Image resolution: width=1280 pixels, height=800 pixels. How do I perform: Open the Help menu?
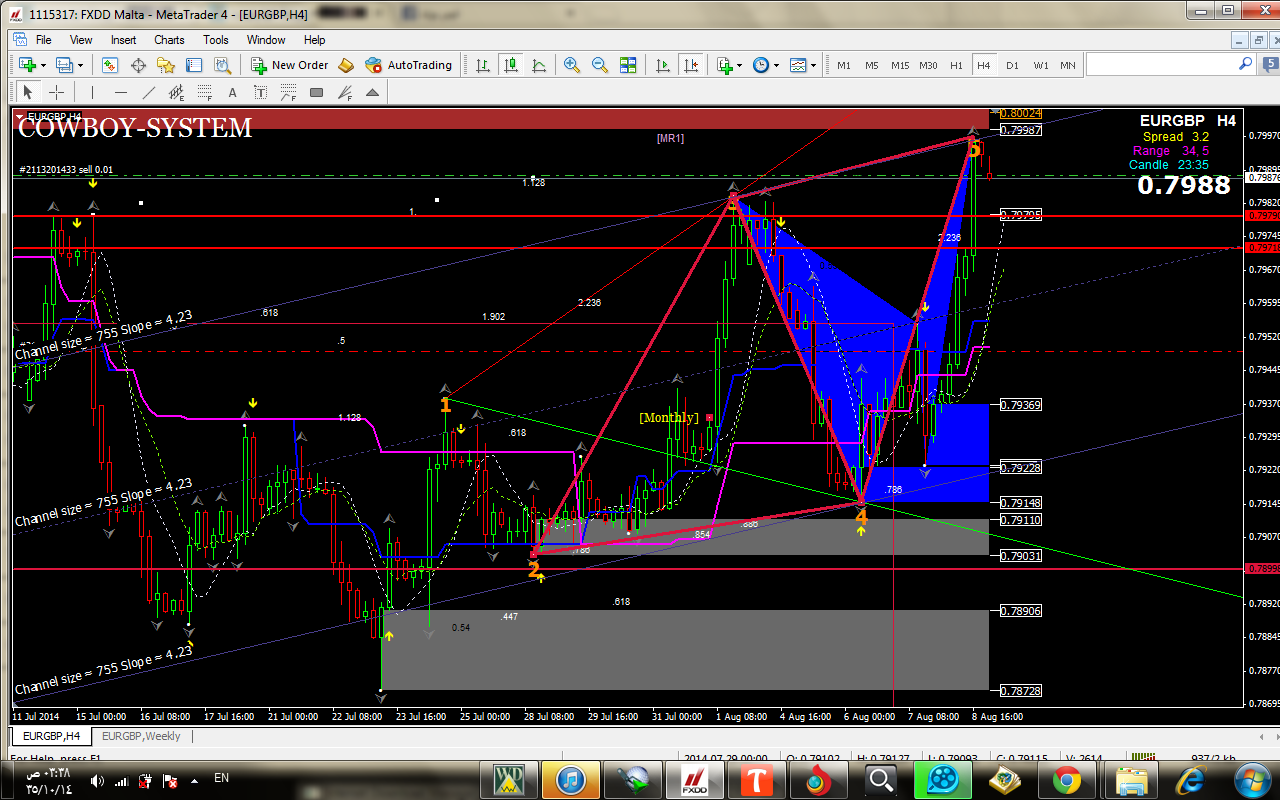[315, 40]
